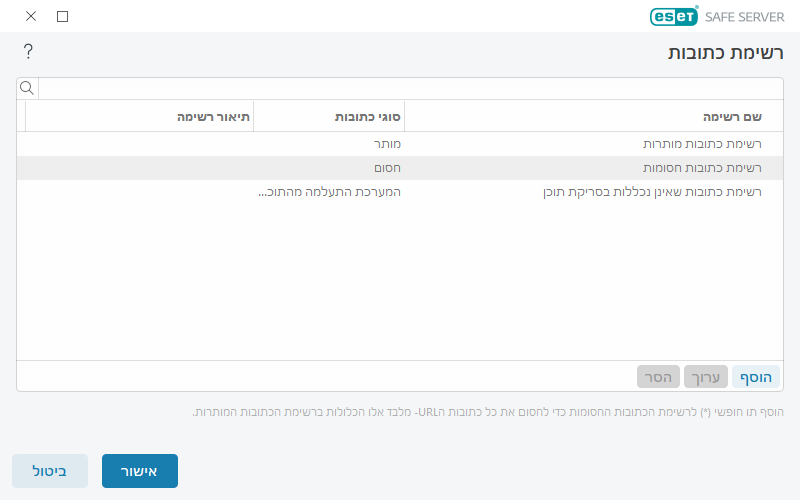The height and width of the screenshot is (500, 800).
Task: Click the wildcard hint text about URL
Action: (488, 412)
